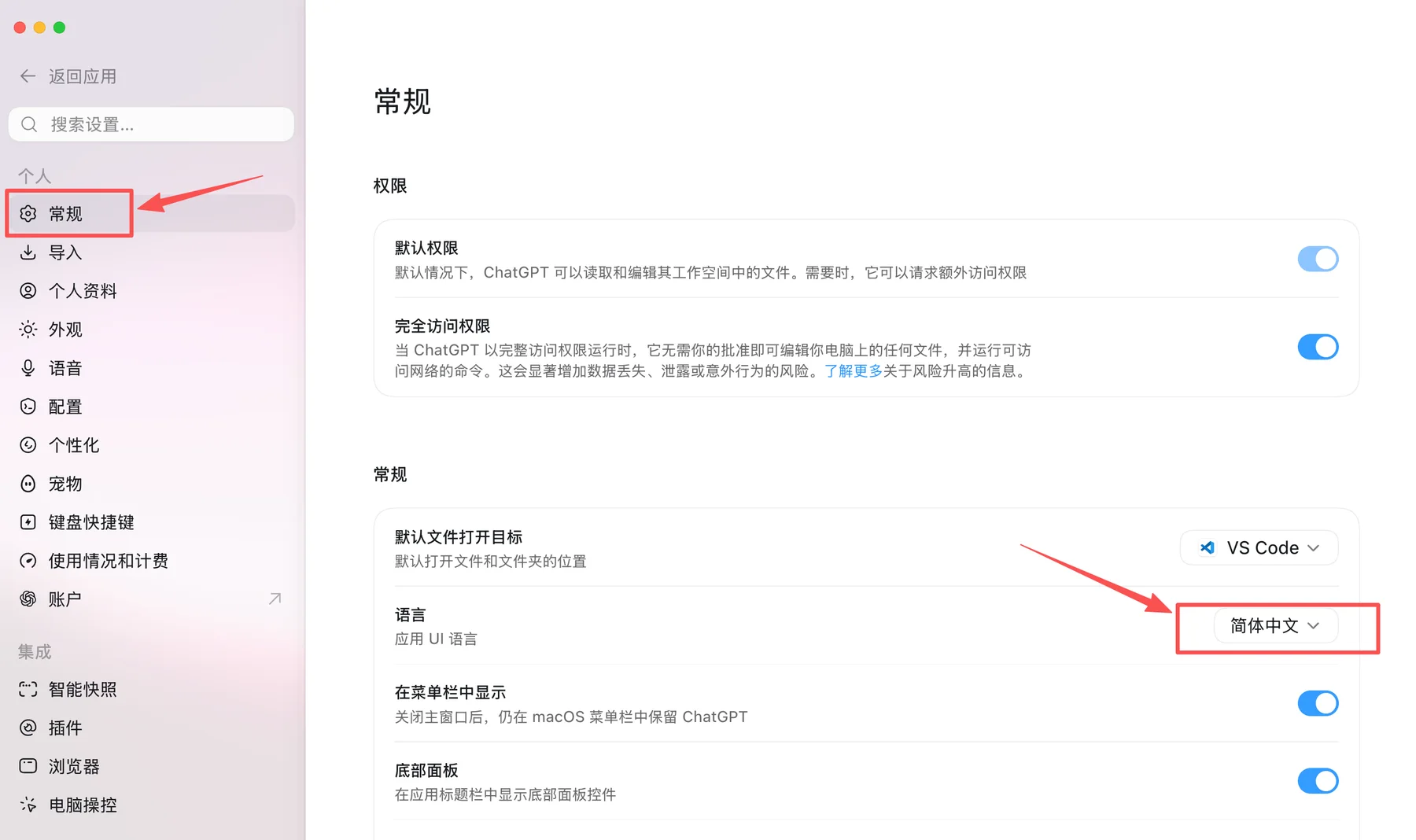
Task: Open 账户 settings
Action: point(151,599)
